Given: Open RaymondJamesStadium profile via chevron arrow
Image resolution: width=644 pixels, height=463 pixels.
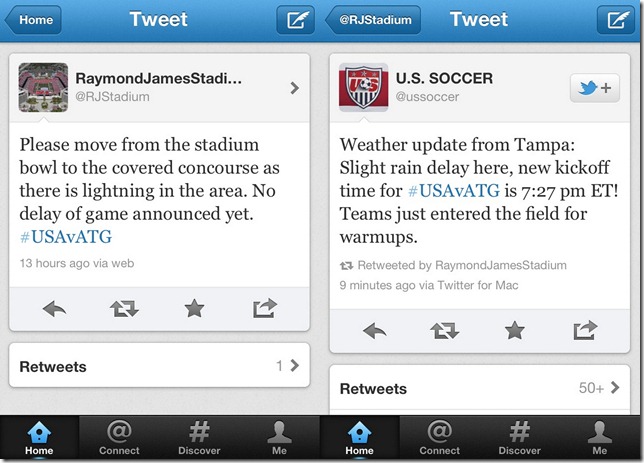Looking at the screenshot, I should click(x=294, y=88).
